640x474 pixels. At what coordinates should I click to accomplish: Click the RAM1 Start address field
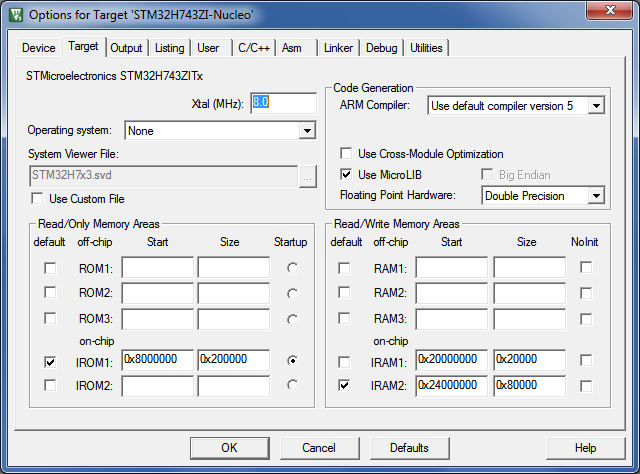tap(452, 268)
